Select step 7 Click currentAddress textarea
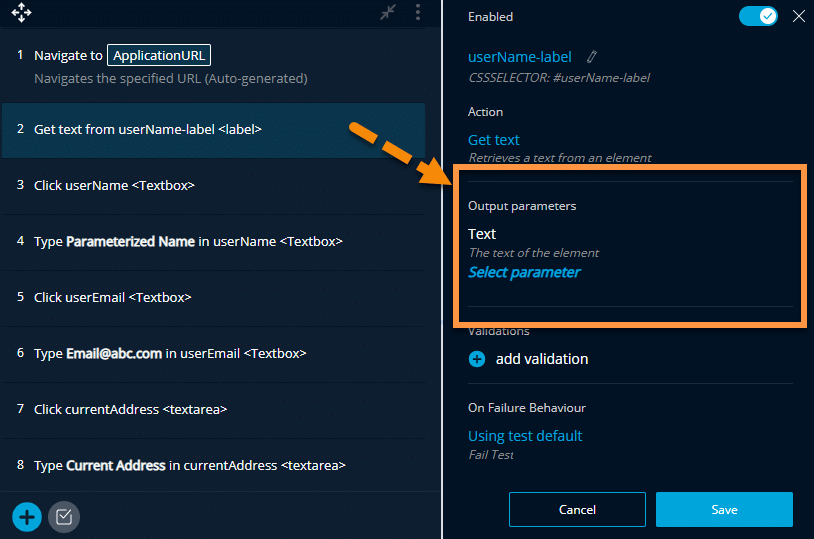 point(213,410)
